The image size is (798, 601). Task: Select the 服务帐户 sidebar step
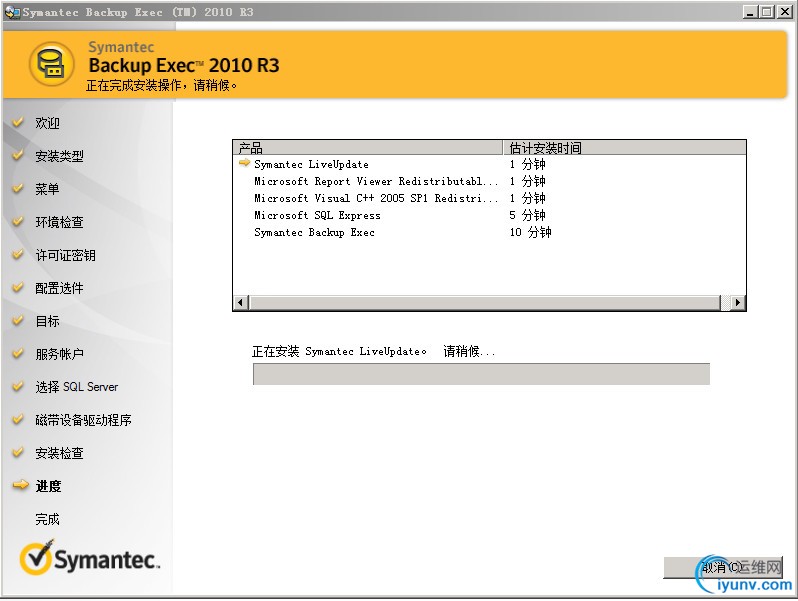(59, 354)
